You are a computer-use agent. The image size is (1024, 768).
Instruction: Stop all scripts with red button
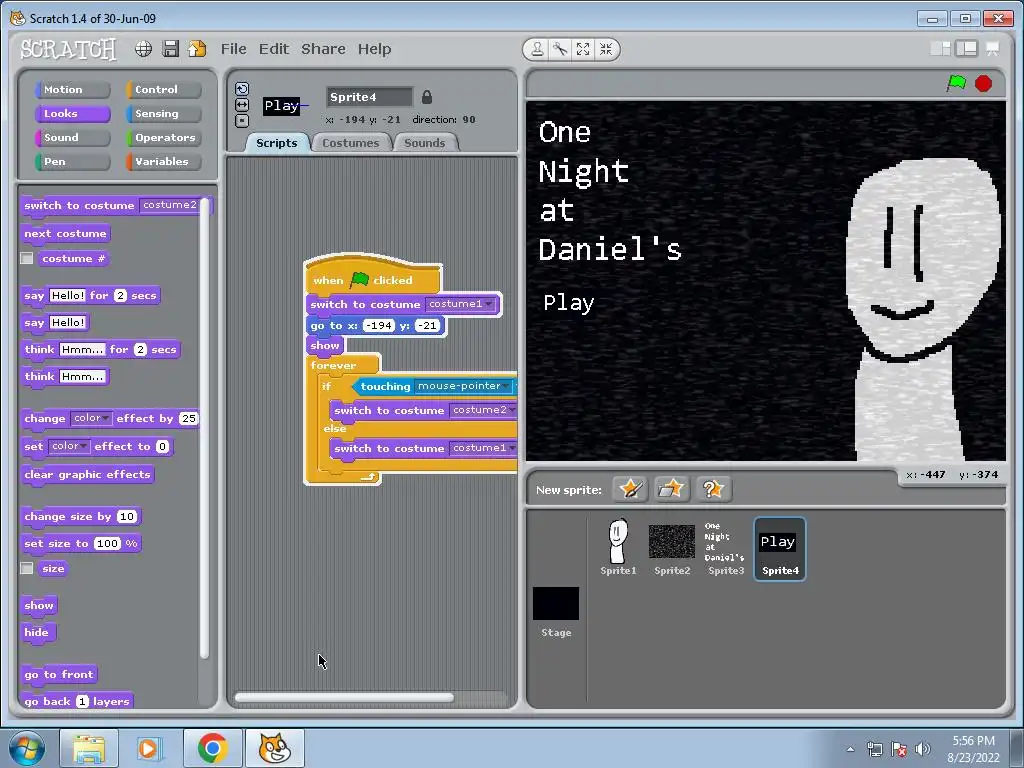984,84
